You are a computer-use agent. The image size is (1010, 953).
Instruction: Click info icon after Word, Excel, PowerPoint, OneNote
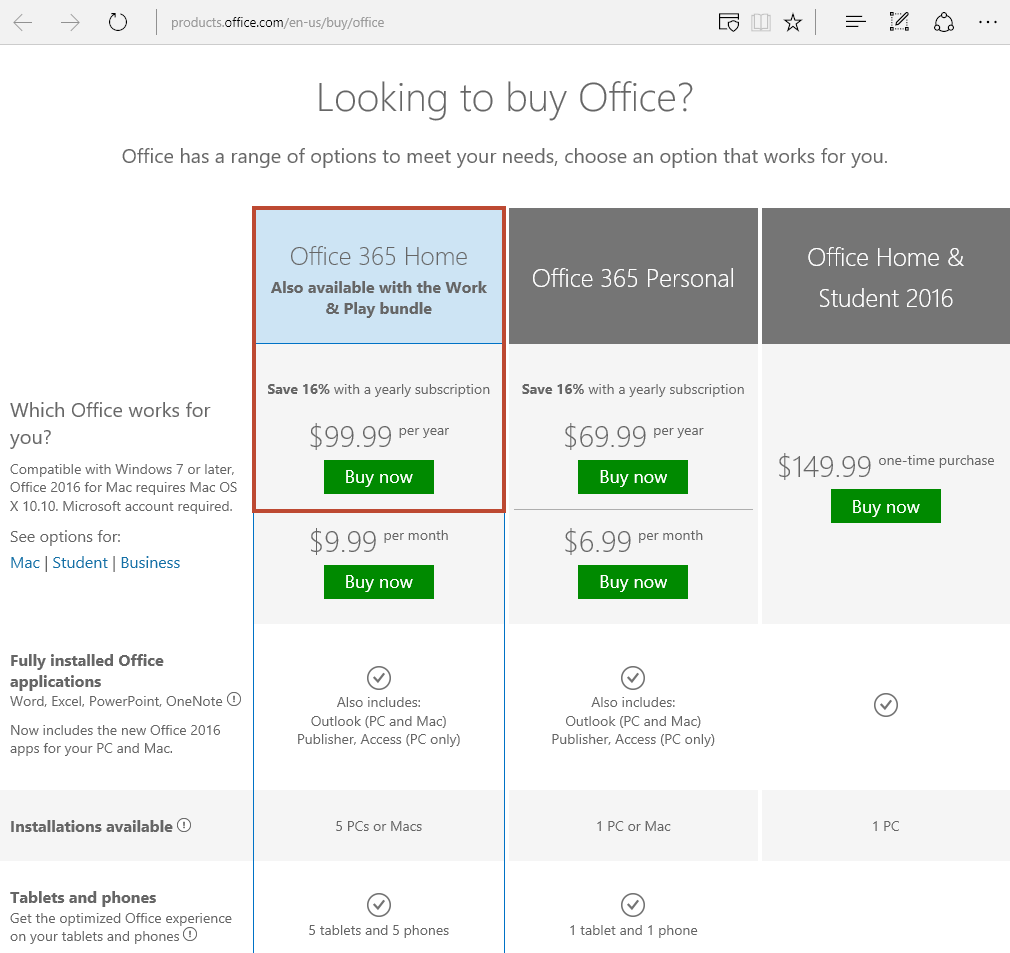coord(234,699)
